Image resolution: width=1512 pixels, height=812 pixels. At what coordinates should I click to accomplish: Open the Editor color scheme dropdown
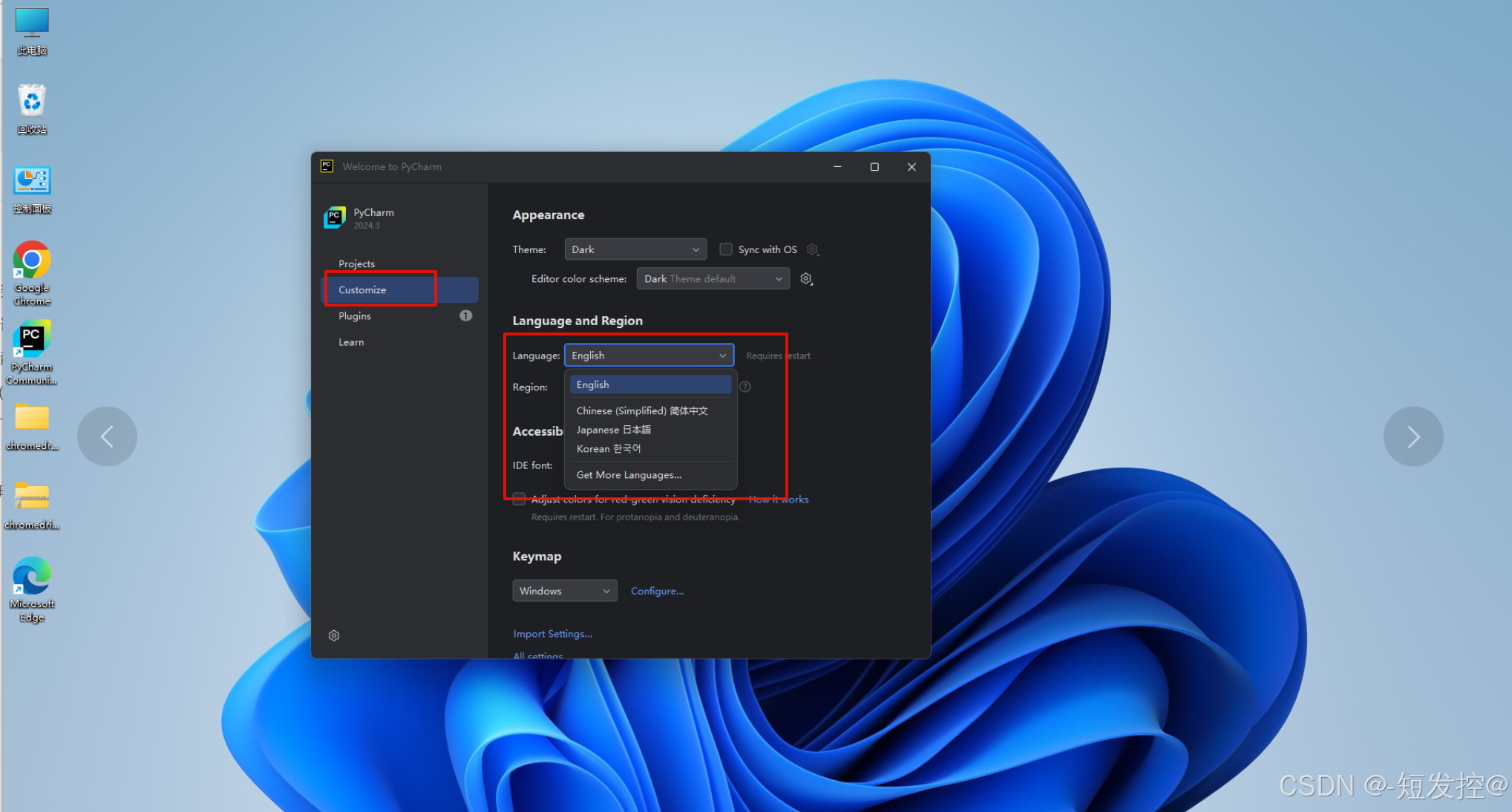713,278
